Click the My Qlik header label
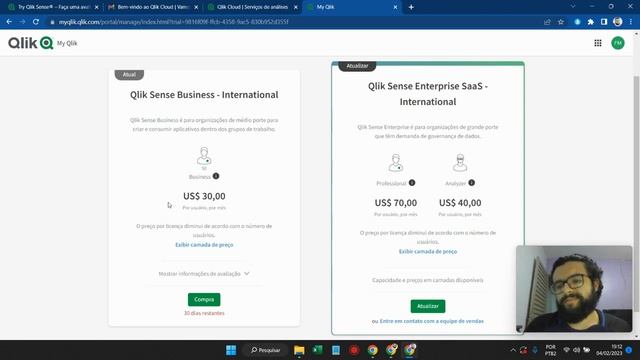This screenshot has height=360, width=640. click(67, 43)
